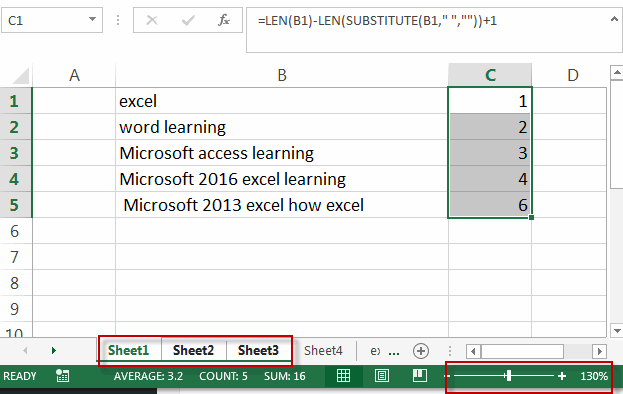
Task: Click cell containing 'word learning'
Action: (x=282, y=127)
